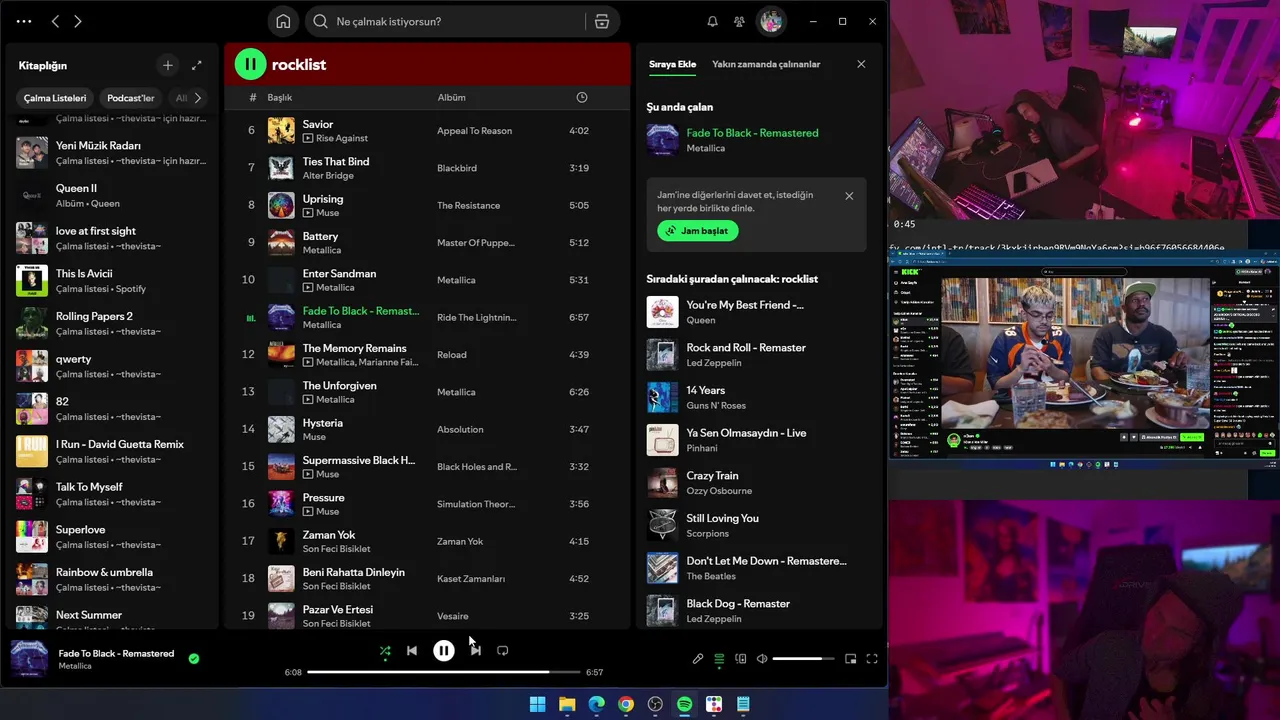Switch to full screen view icon

872,659
